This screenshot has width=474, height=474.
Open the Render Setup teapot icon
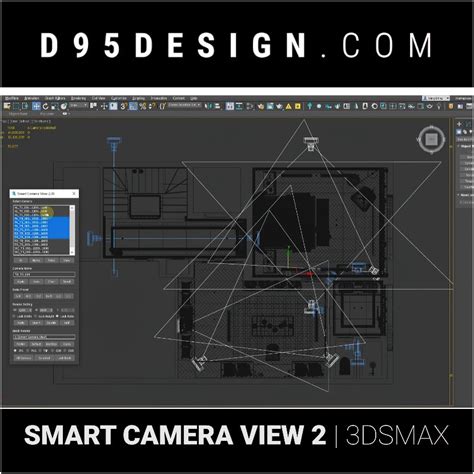(260, 106)
